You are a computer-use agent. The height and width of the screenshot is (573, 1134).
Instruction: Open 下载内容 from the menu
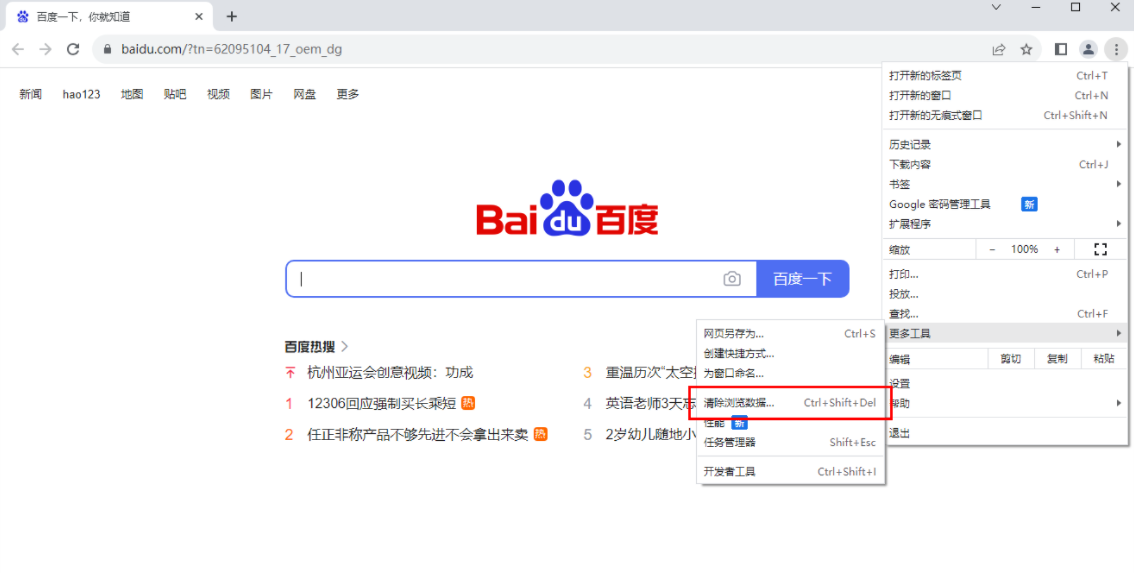[1005, 165]
